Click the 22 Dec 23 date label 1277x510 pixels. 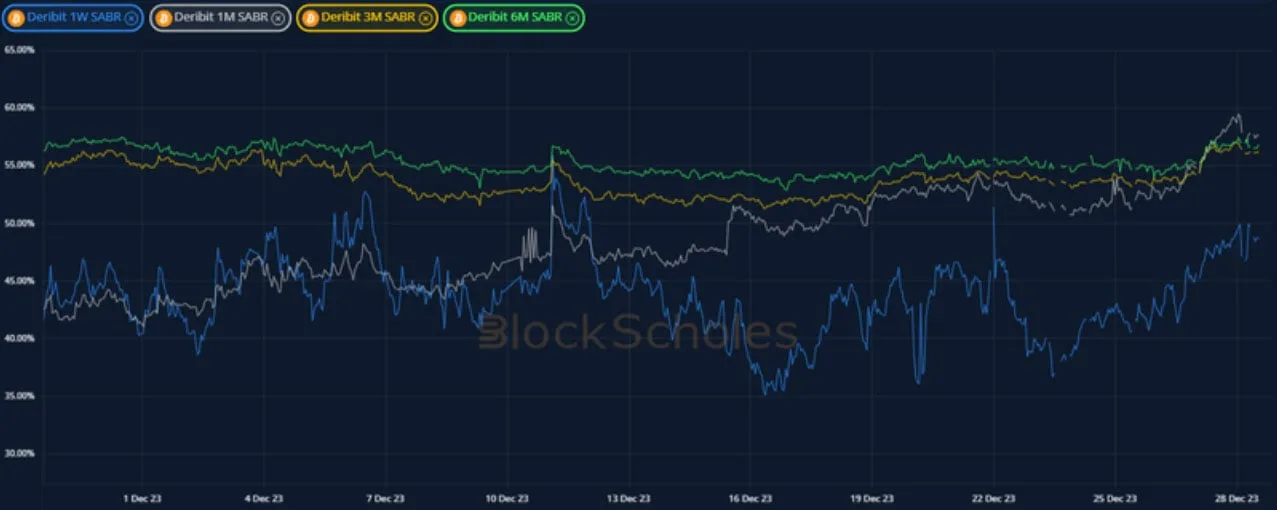coord(994,497)
